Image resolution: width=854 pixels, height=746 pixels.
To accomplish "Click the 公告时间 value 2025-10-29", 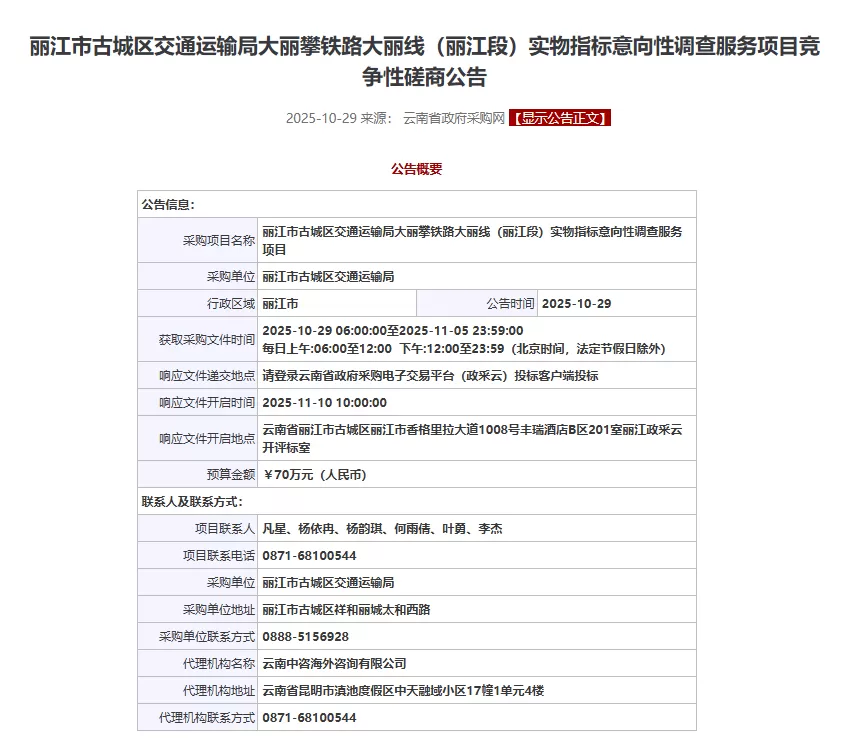I will 575,302.
